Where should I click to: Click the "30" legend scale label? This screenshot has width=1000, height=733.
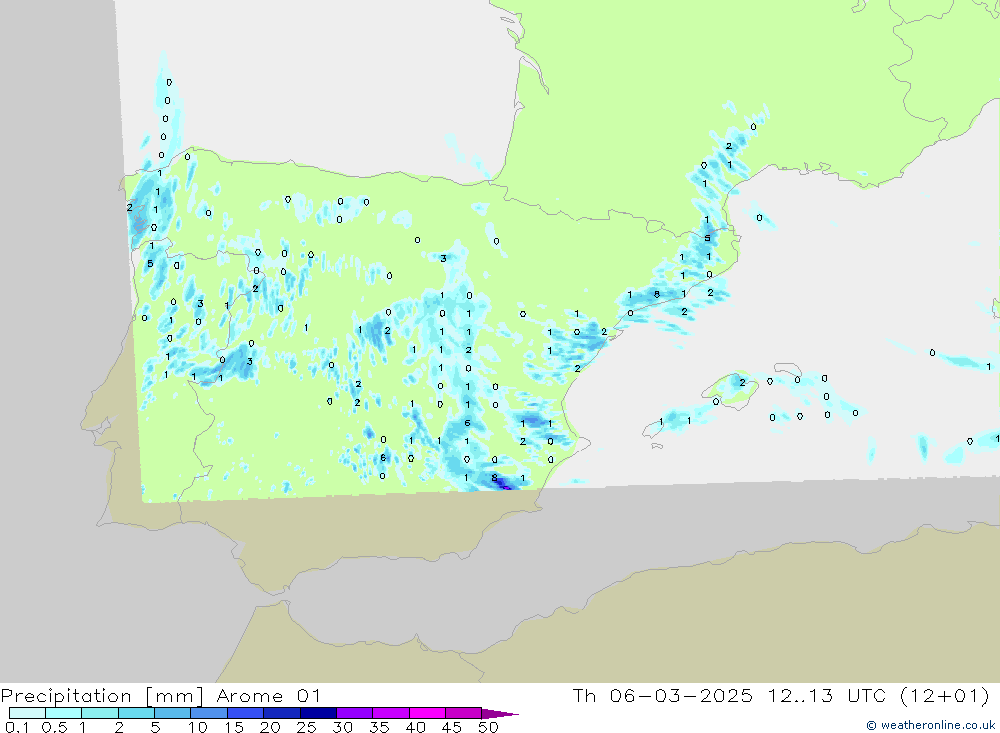342,727
